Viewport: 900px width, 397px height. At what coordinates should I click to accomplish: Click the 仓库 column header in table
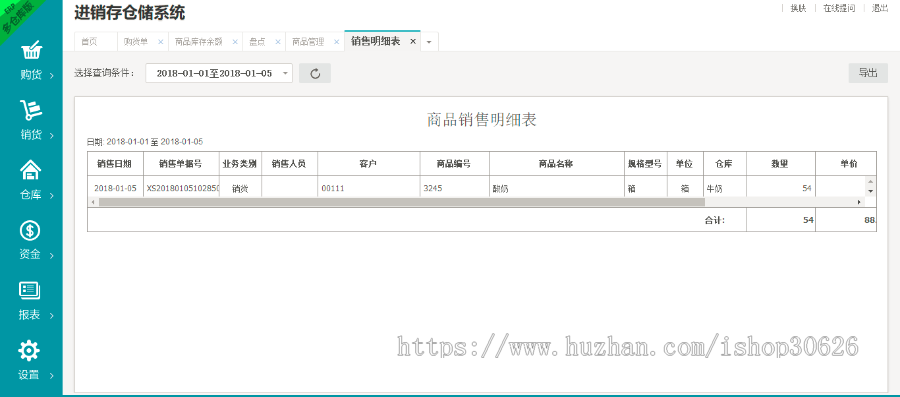(x=724, y=164)
